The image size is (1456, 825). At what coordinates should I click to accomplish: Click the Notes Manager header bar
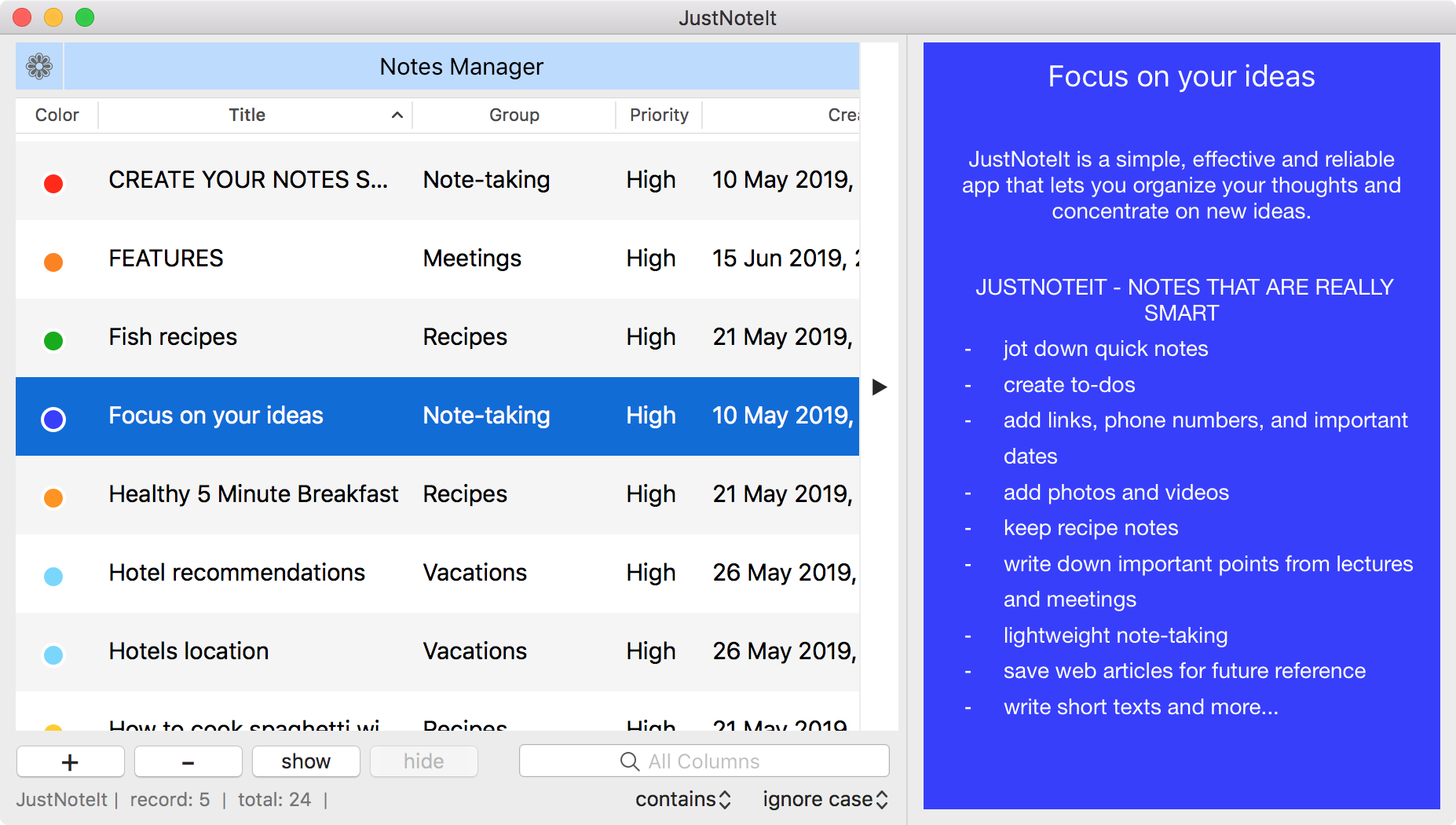pos(462,67)
